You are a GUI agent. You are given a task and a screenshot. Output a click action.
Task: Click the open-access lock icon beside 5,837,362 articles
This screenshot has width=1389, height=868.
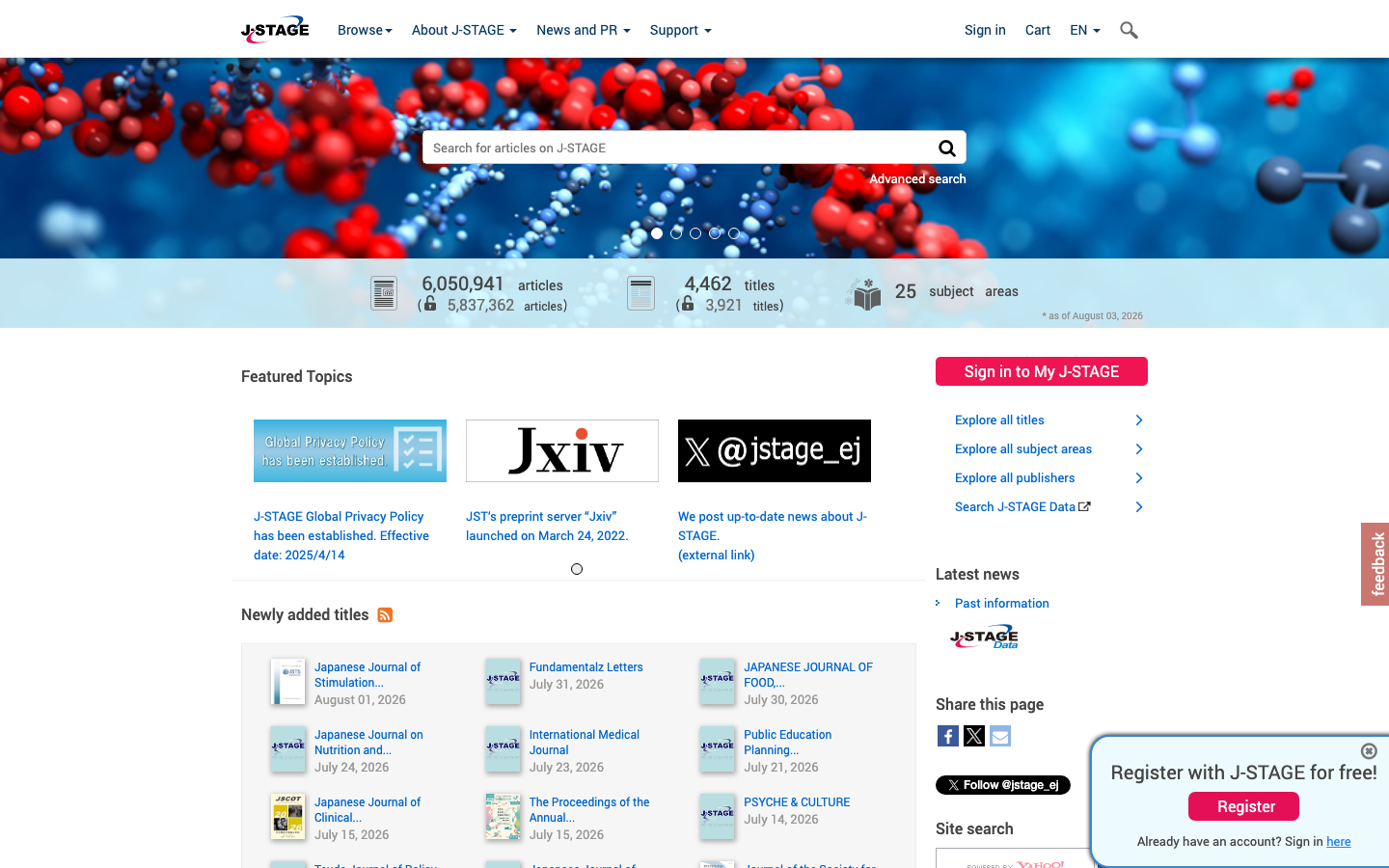pos(430,304)
